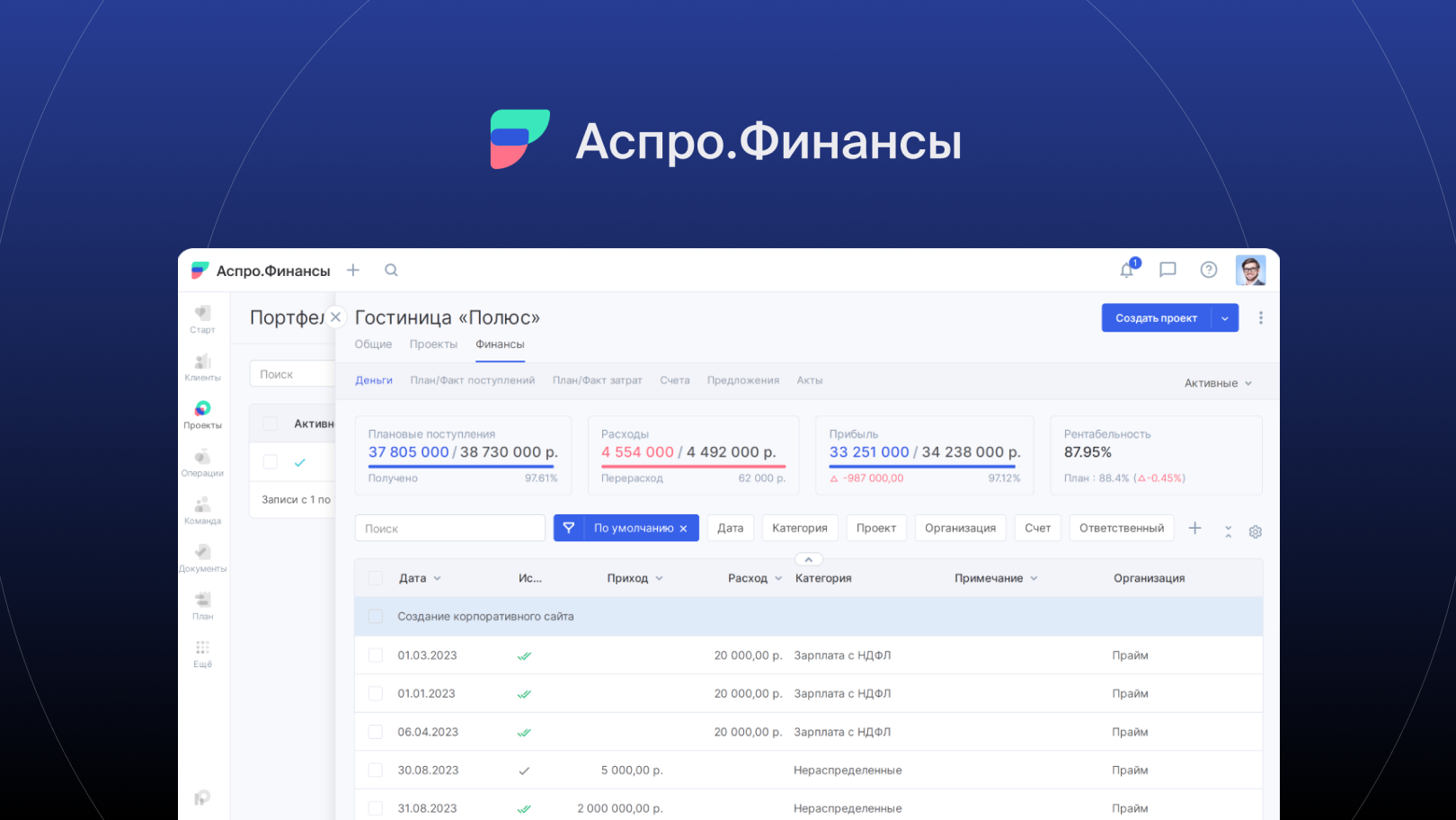Open the Ещё sidebar menu

pyautogui.click(x=202, y=653)
